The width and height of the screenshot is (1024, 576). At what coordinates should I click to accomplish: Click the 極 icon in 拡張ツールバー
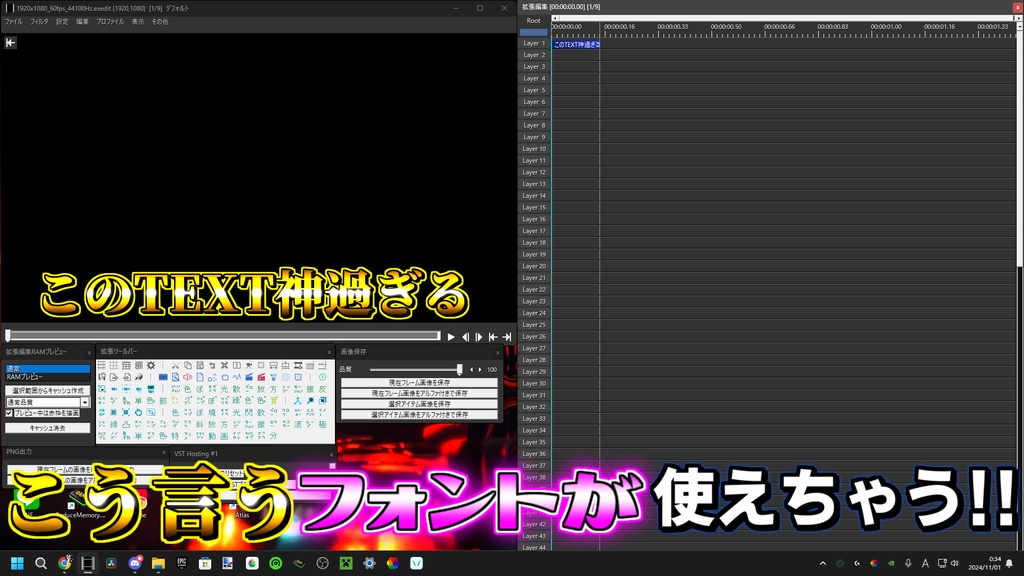(x=323, y=424)
